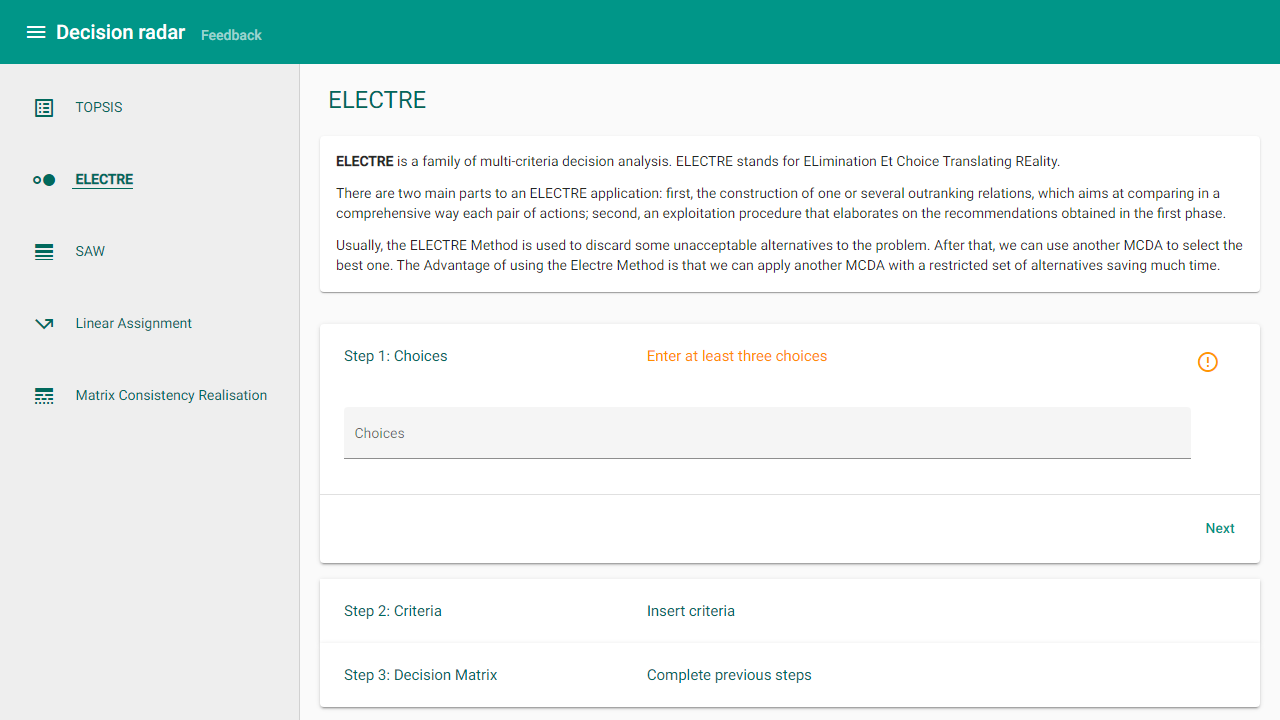Open SAW method from sidebar

(90, 251)
